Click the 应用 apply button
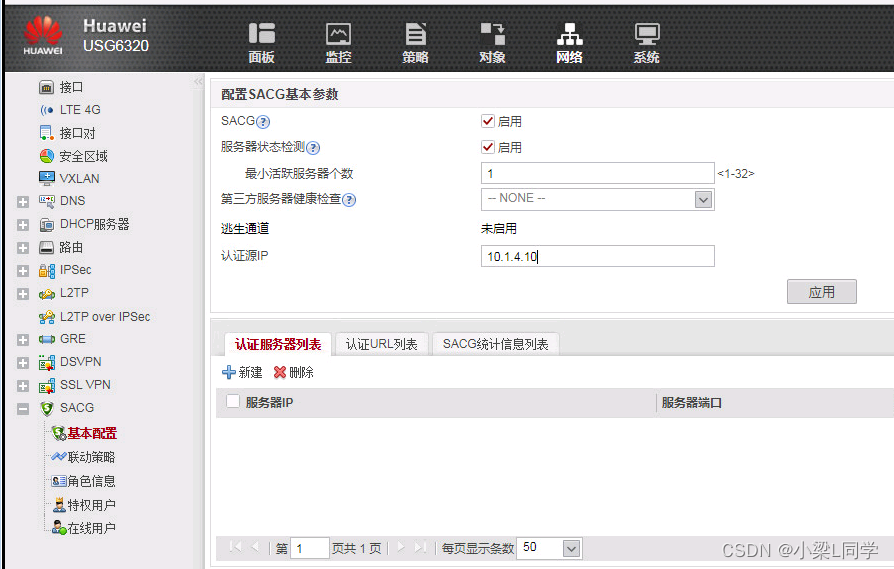The width and height of the screenshot is (894, 569). pyautogui.click(x=822, y=292)
